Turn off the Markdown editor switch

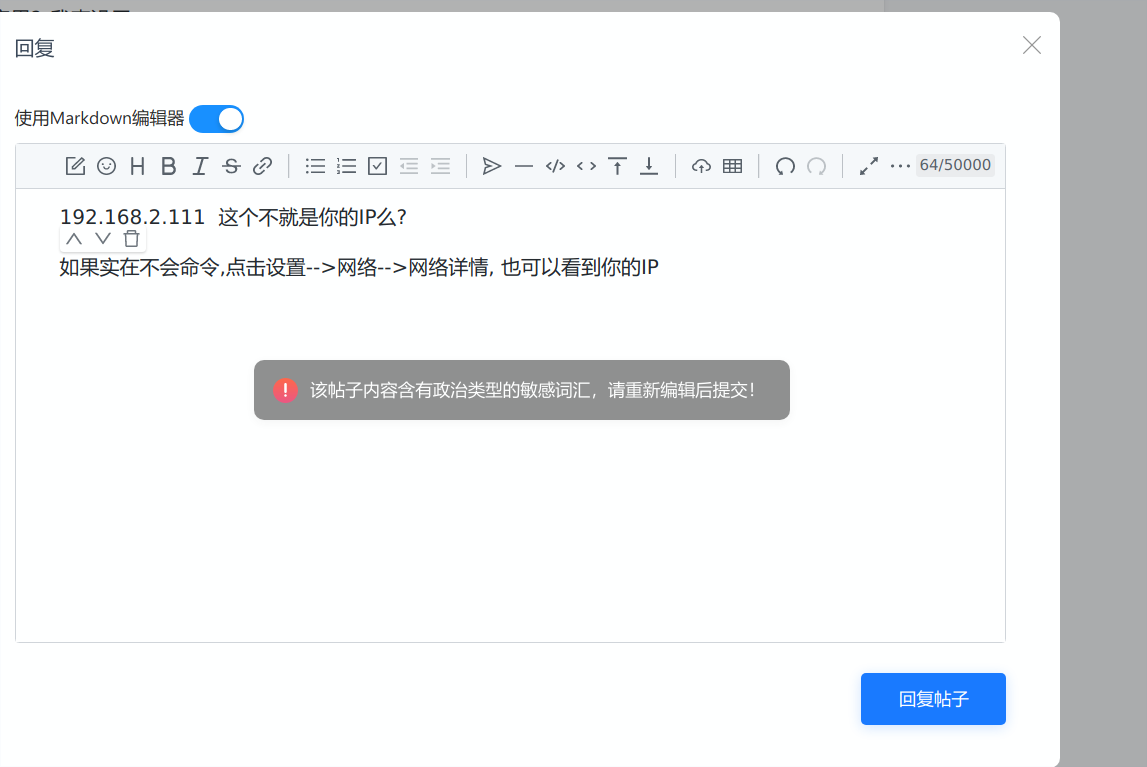click(217, 119)
